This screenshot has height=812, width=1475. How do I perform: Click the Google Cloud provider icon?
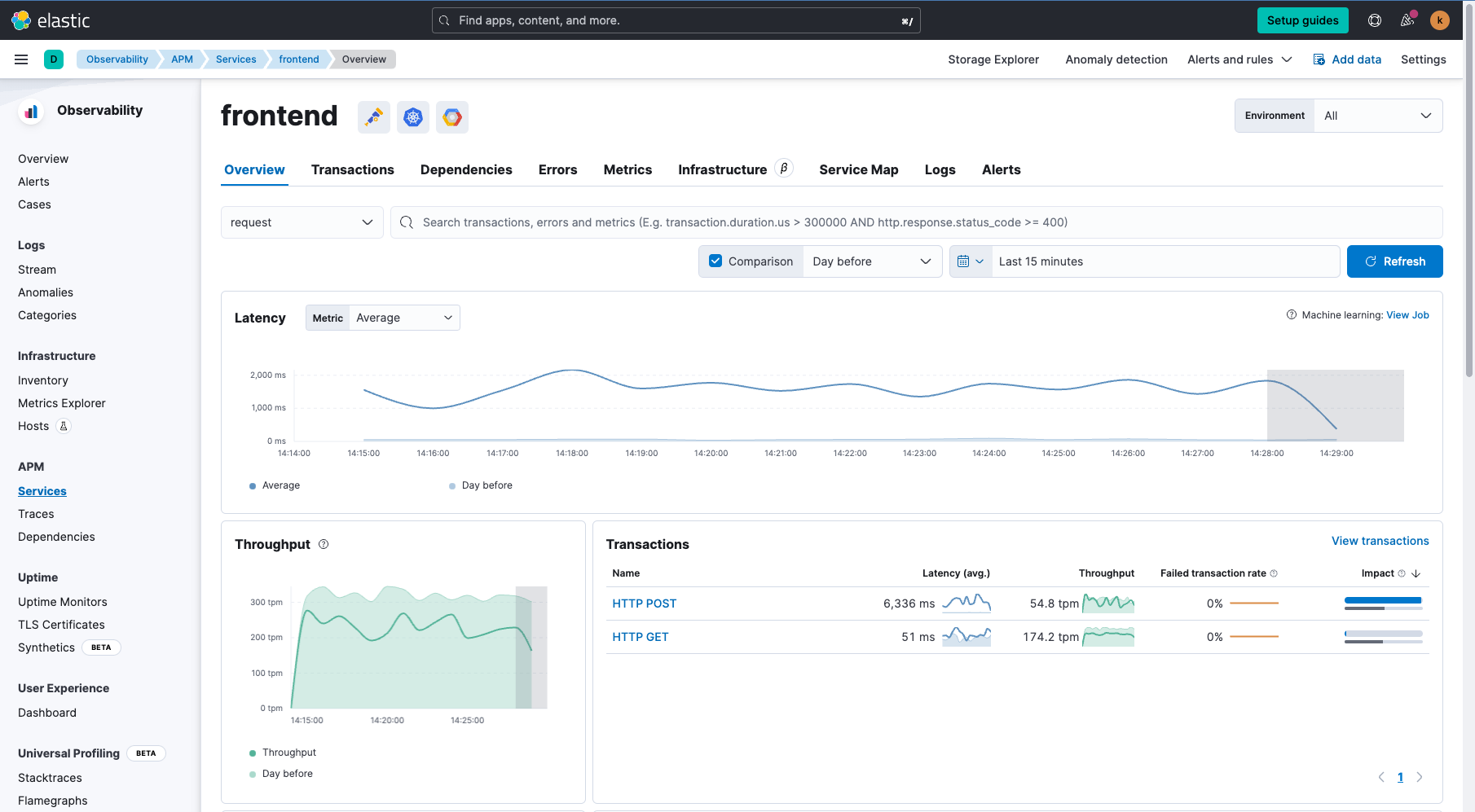tap(452, 117)
